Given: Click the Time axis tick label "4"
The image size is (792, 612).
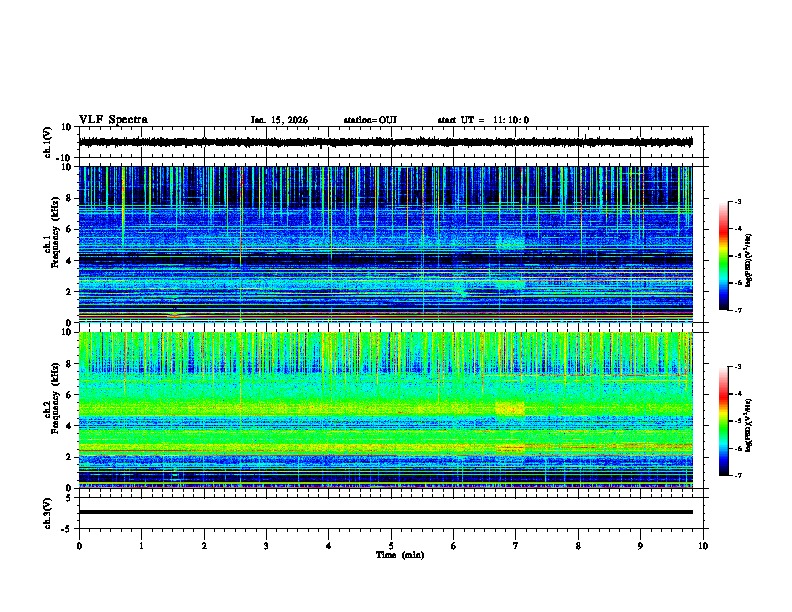Looking at the screenshot, I should click(x=329, y=546).
